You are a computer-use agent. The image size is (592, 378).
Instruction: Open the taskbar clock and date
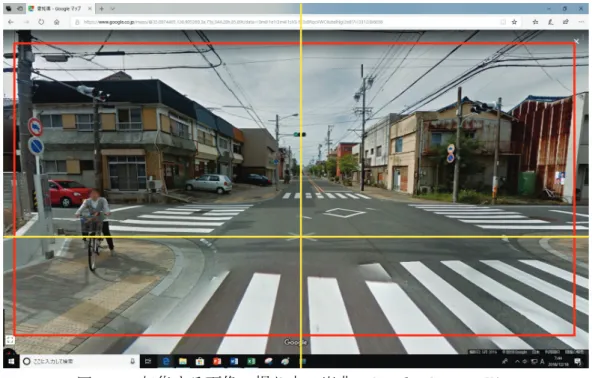point(558,361)
